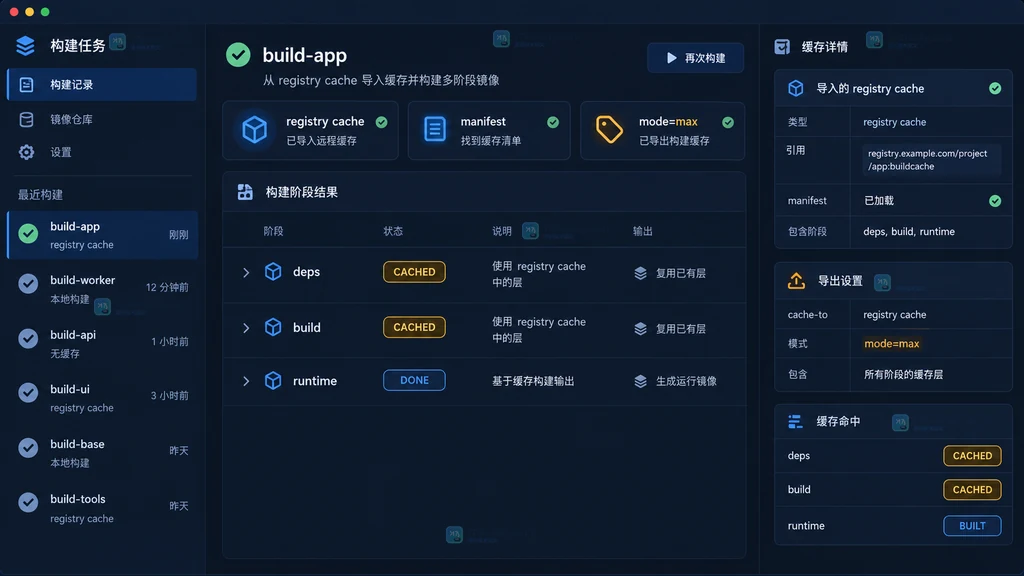Screen dimensions: 1024x576
Task: Click the 构建阶段结果 panel icon
Action: click(x=245, y=192)
